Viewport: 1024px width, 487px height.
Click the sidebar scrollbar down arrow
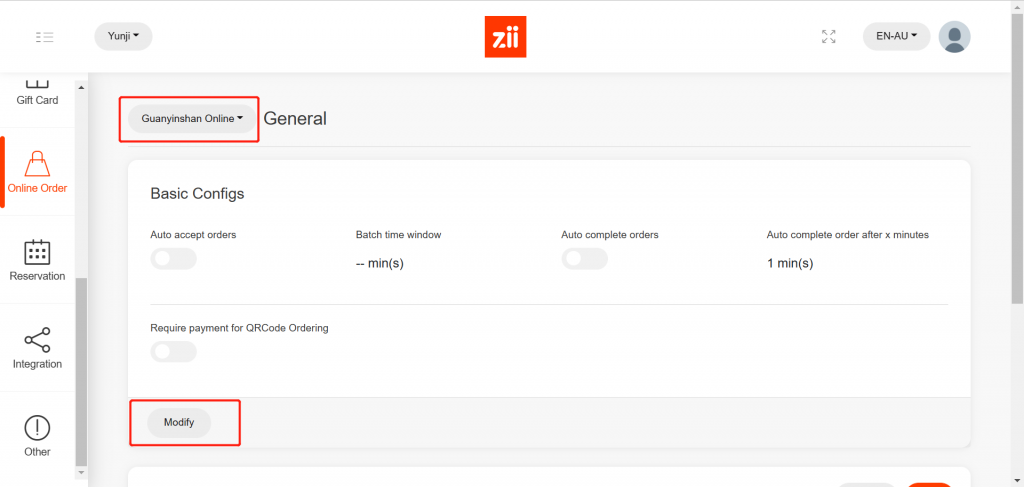[82, 472]
